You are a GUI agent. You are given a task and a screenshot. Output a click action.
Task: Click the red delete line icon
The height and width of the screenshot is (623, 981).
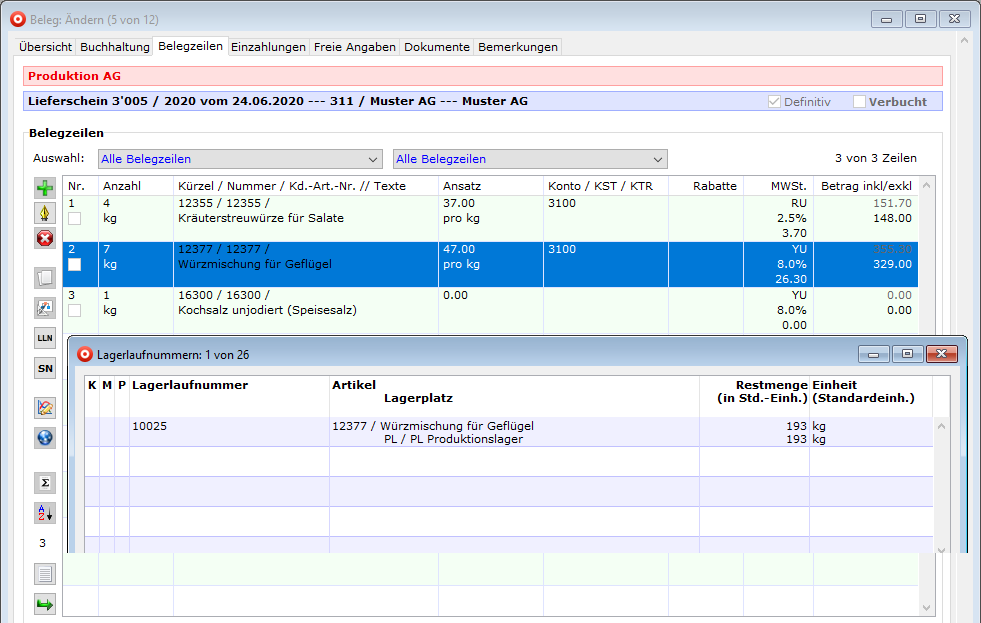click(x=45, y=238)
